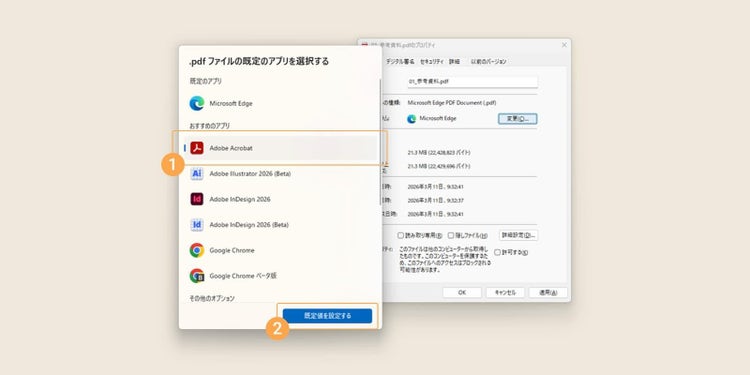Open the 以前のバージョン tab
This screenshot has height=375, width=750.
[488, 62]
